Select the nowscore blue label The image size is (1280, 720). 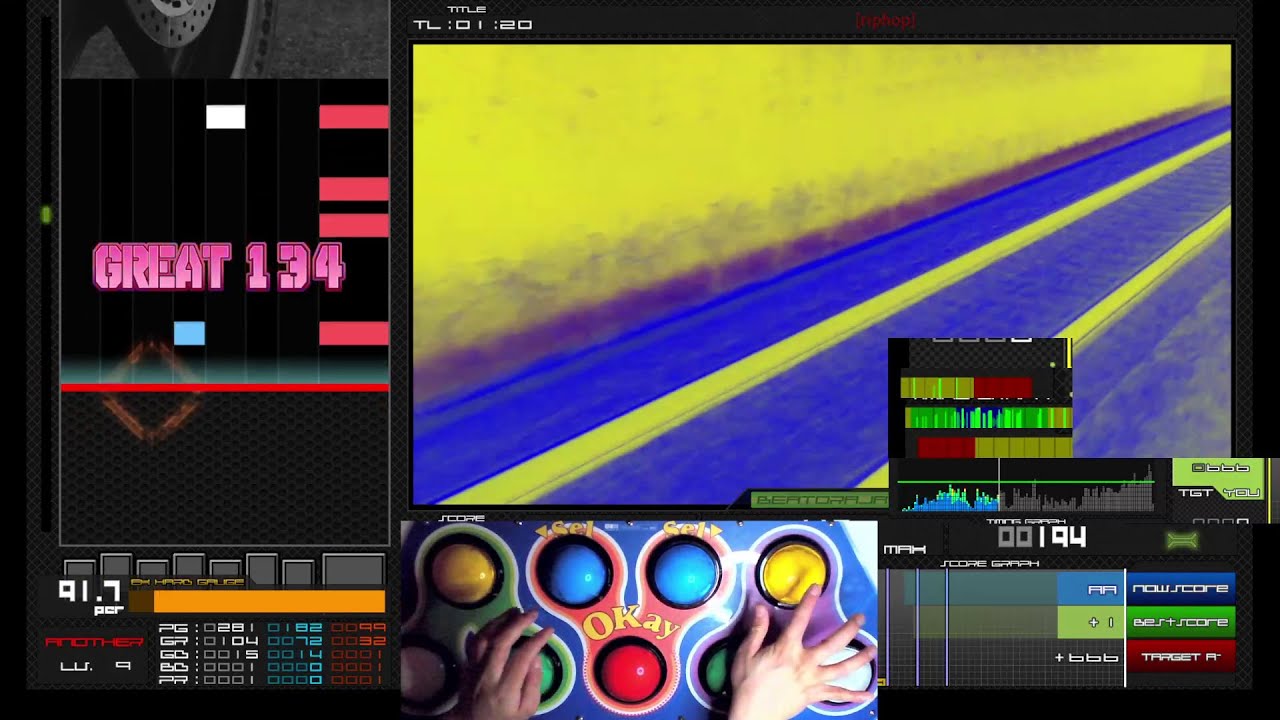pos(1180,589)
